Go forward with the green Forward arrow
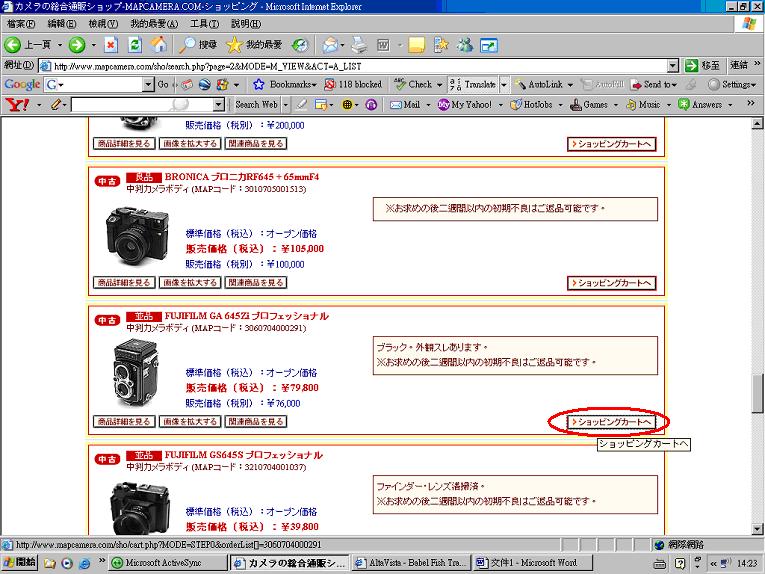 pyautogui.click(x=77, y=45)
